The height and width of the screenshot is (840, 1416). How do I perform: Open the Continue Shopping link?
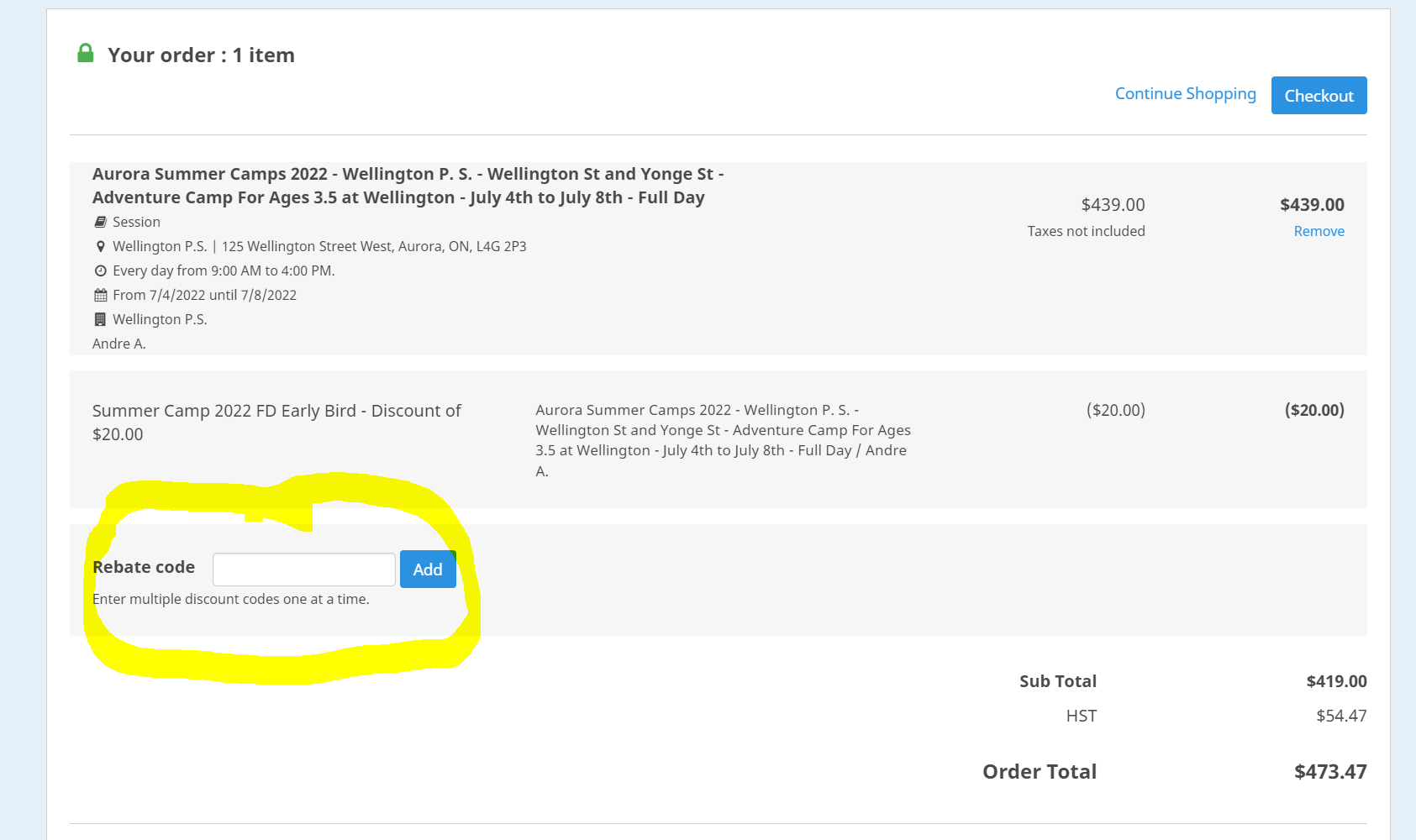pos(1185,93)
